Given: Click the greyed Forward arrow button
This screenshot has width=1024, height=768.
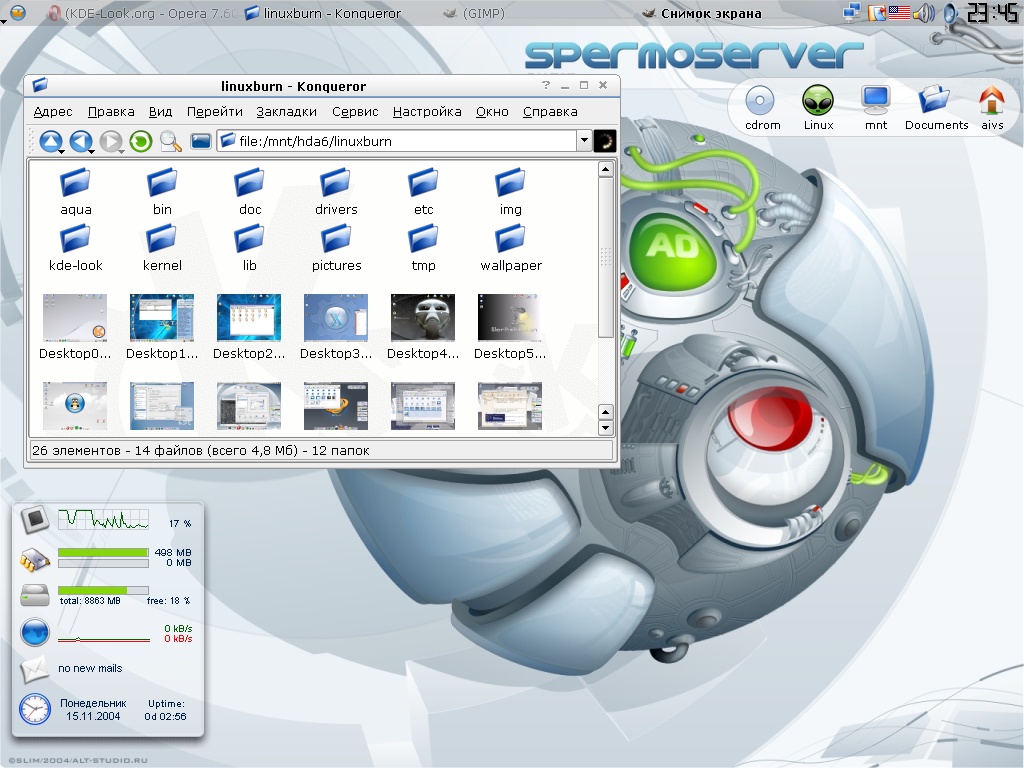Looking at the screenshot, I should [110, 140].
